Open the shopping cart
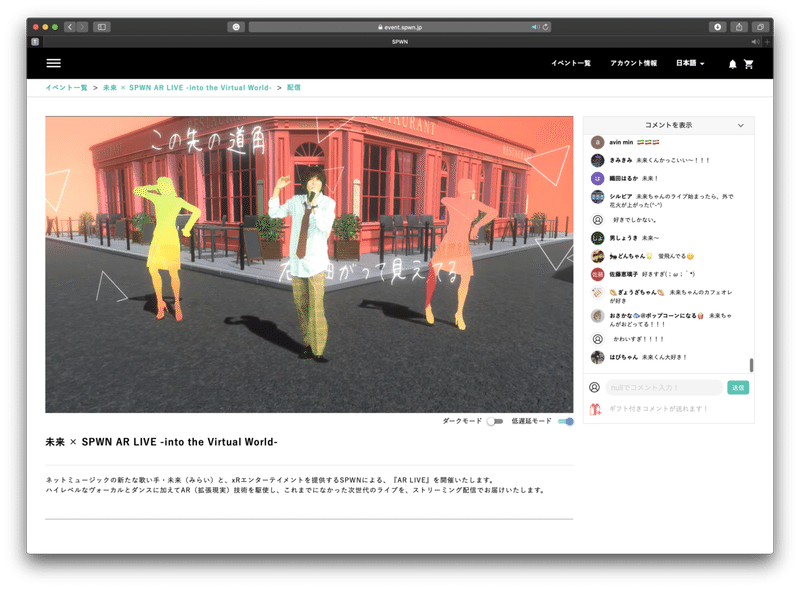This screenshot has width=800, height=589. coord(748,64)
